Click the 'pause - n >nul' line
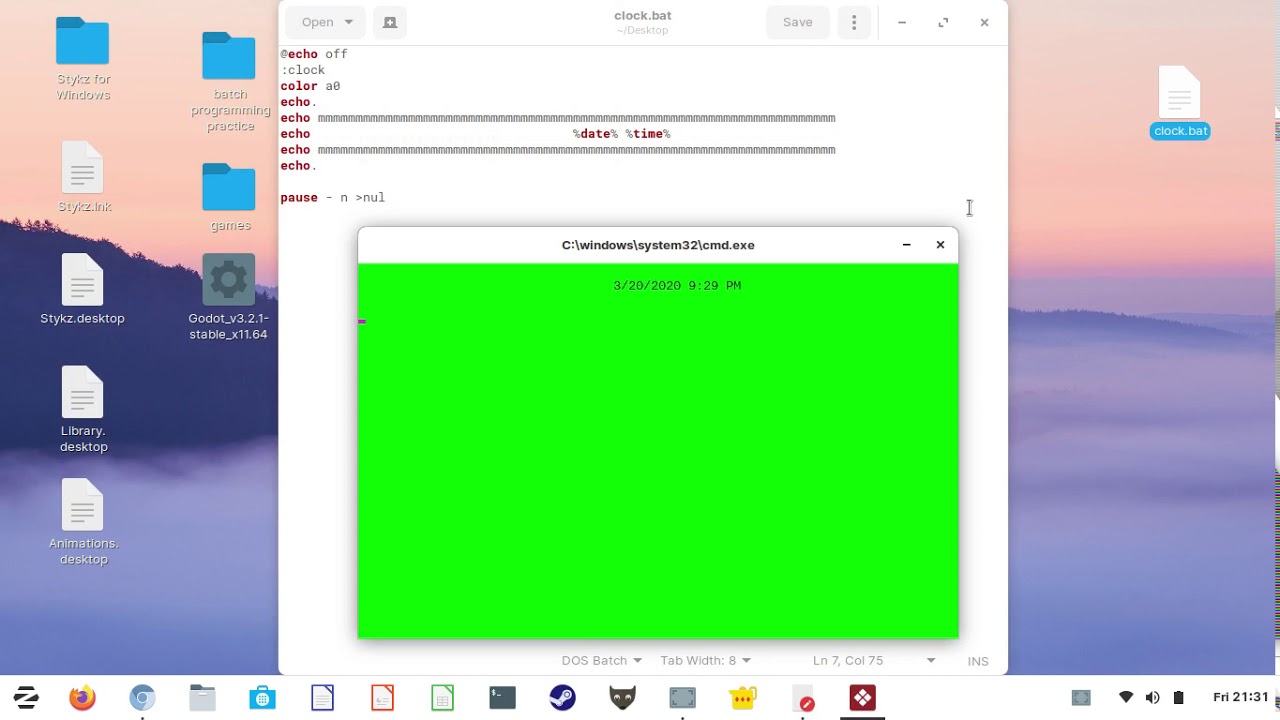This screenshot has height=720, width=1280. [333, 198]
